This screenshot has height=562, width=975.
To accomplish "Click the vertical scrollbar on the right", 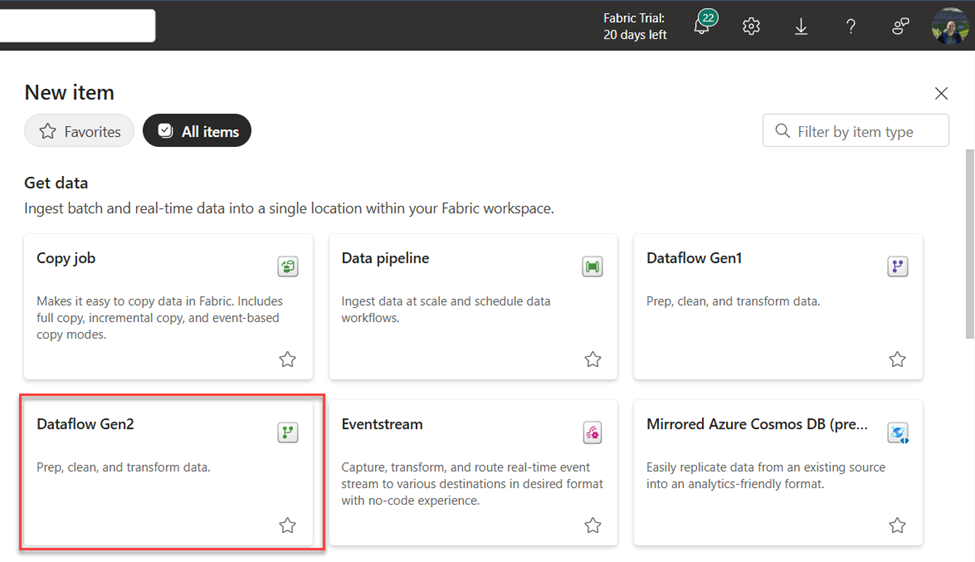I will 969,244.
